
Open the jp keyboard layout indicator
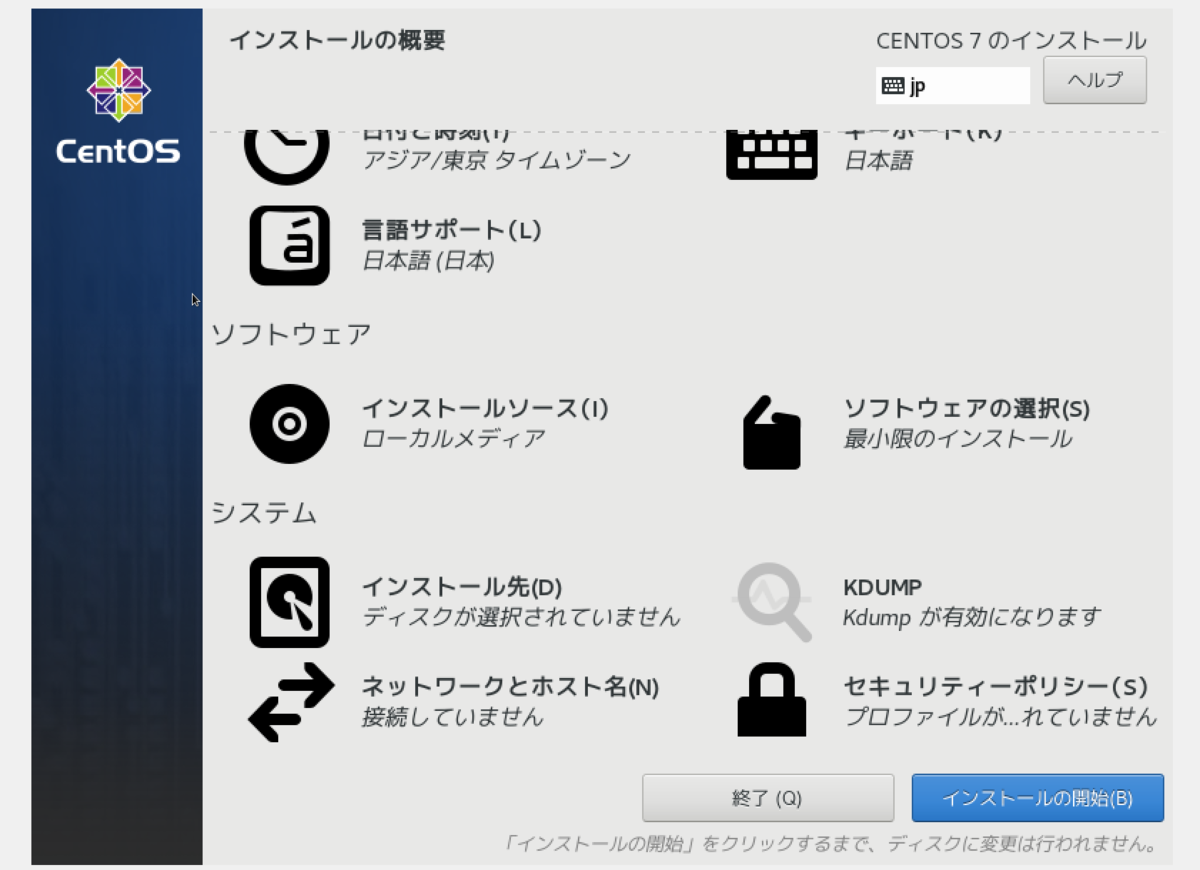(951, 85)
